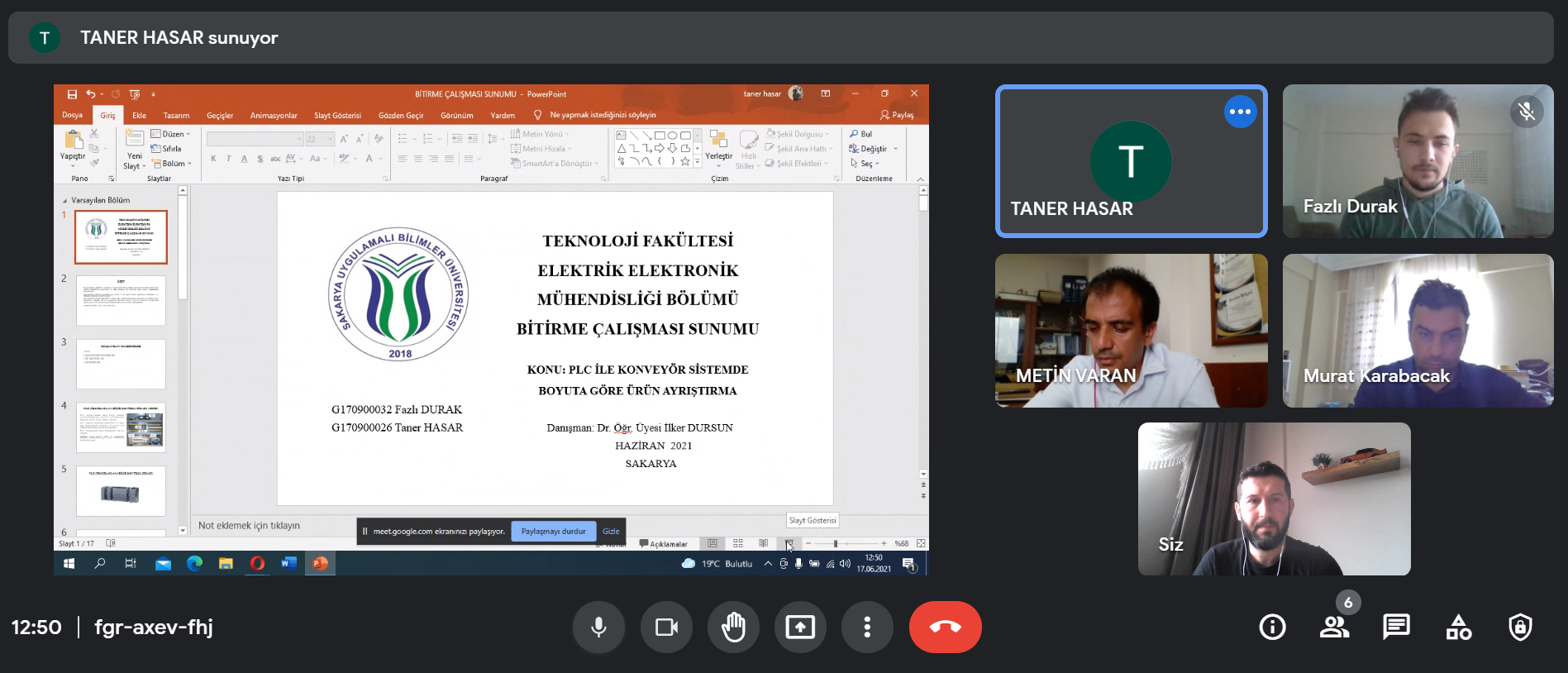This screenshot has width=1568, height=673.
Task: Open the activities panel
Action: click(x=1458, y=628)
